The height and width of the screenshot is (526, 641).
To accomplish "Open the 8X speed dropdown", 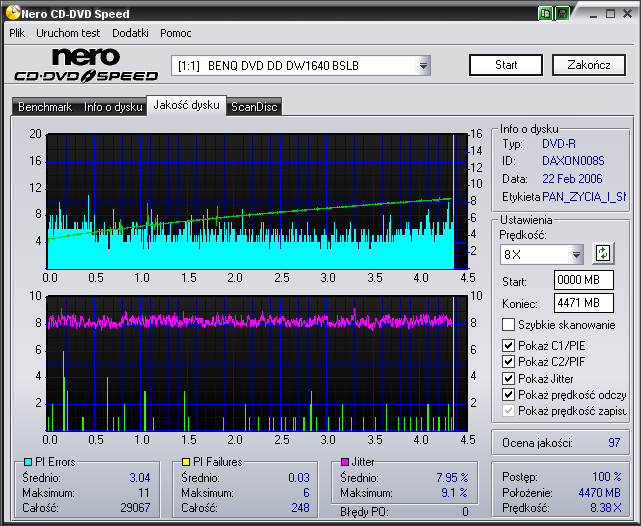I will (576, 255).
